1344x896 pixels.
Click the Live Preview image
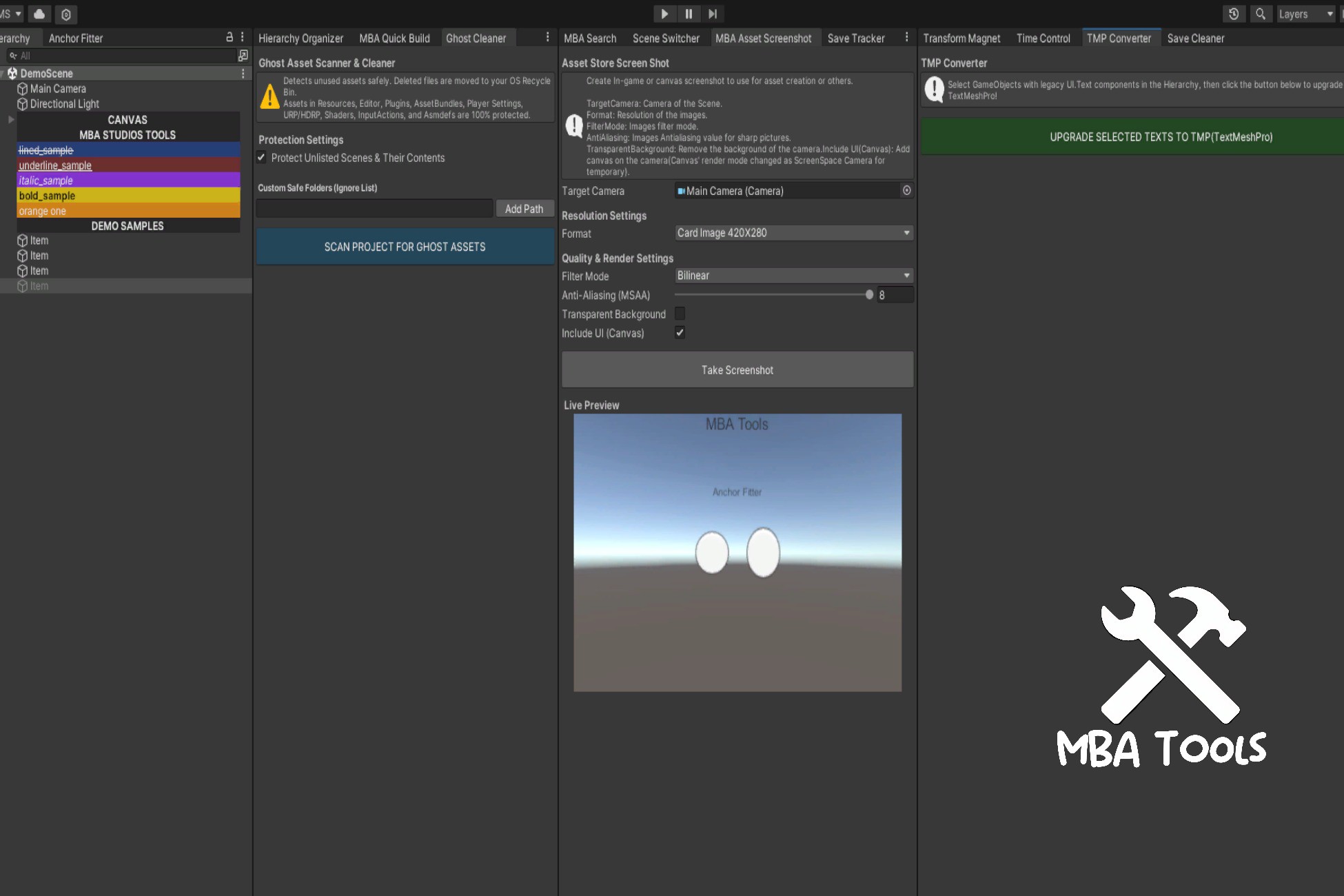click(x=737, y=552)
